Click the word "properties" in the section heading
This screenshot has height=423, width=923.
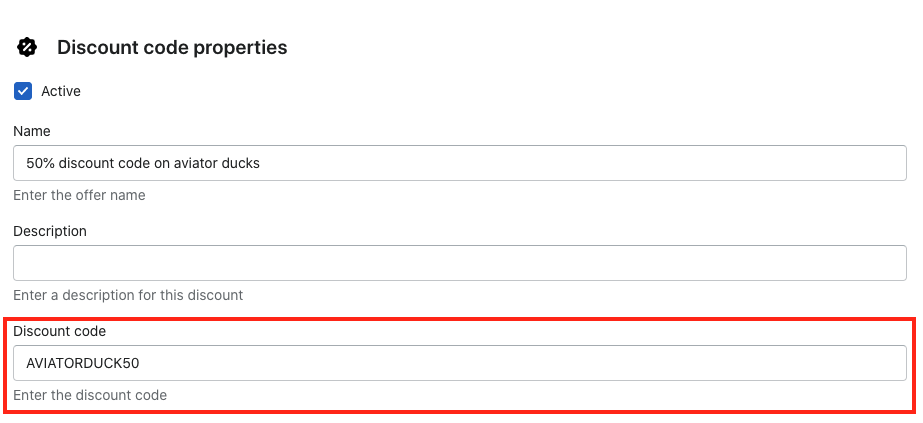(240, 47)
